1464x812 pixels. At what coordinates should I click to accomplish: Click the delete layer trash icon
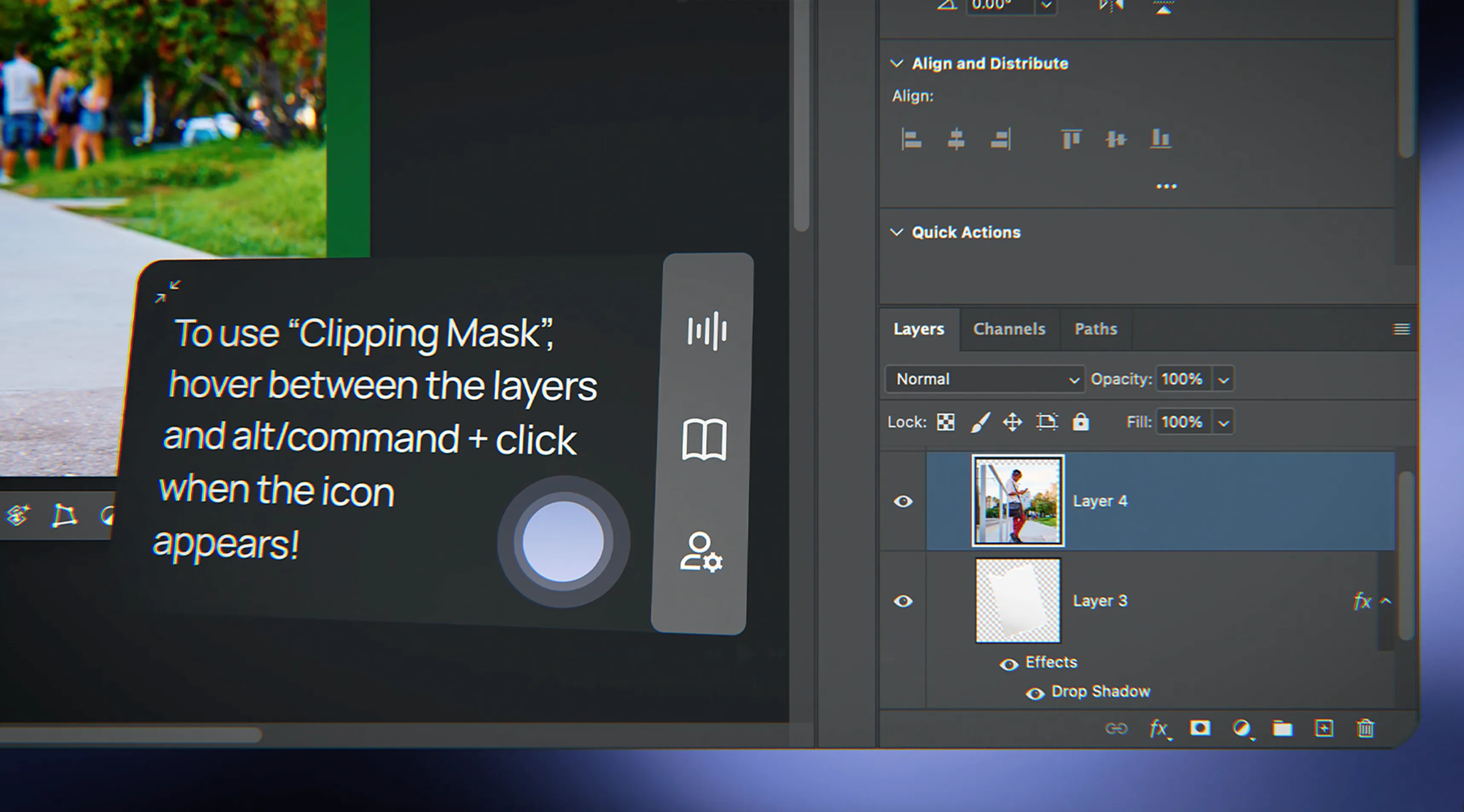click(x=1365, y=728)
